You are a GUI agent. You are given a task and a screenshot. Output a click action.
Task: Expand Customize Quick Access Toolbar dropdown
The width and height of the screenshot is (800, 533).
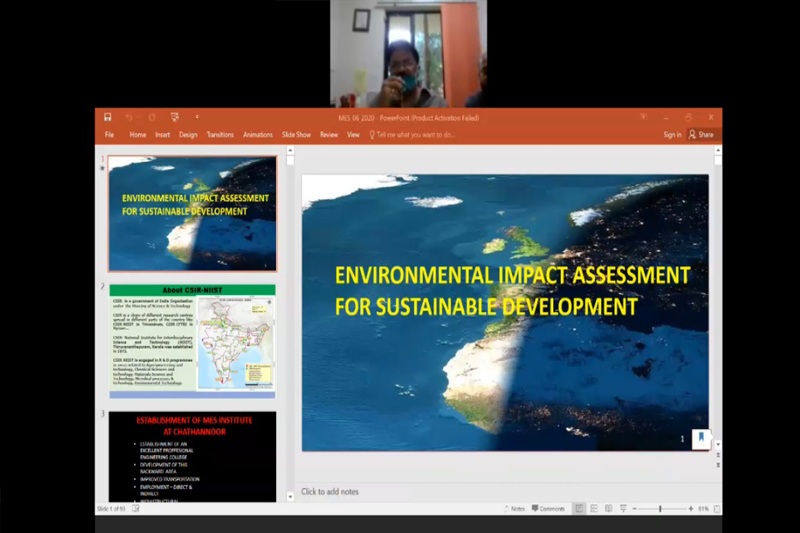pos(197,118)
